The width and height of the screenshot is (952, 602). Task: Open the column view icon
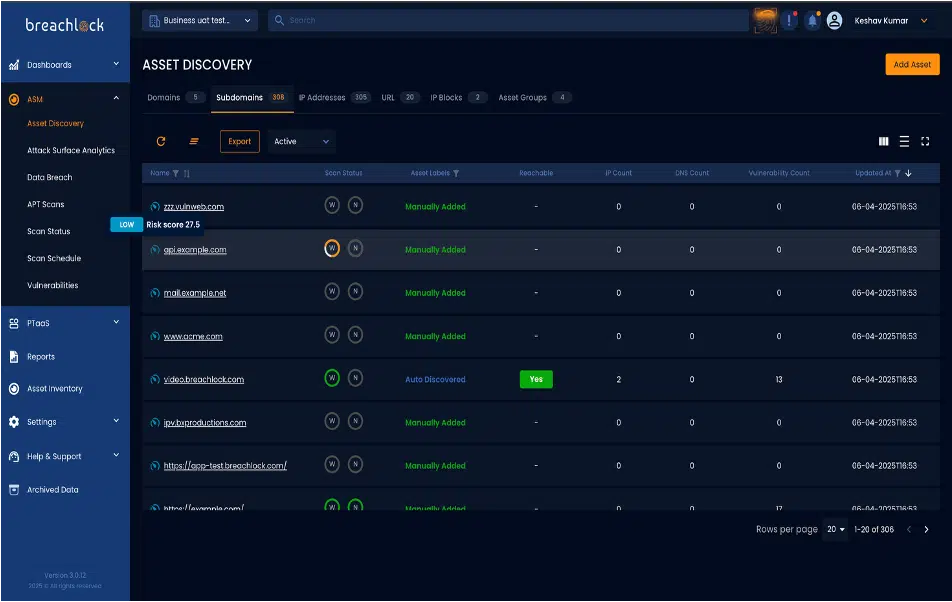pos(883,141)
